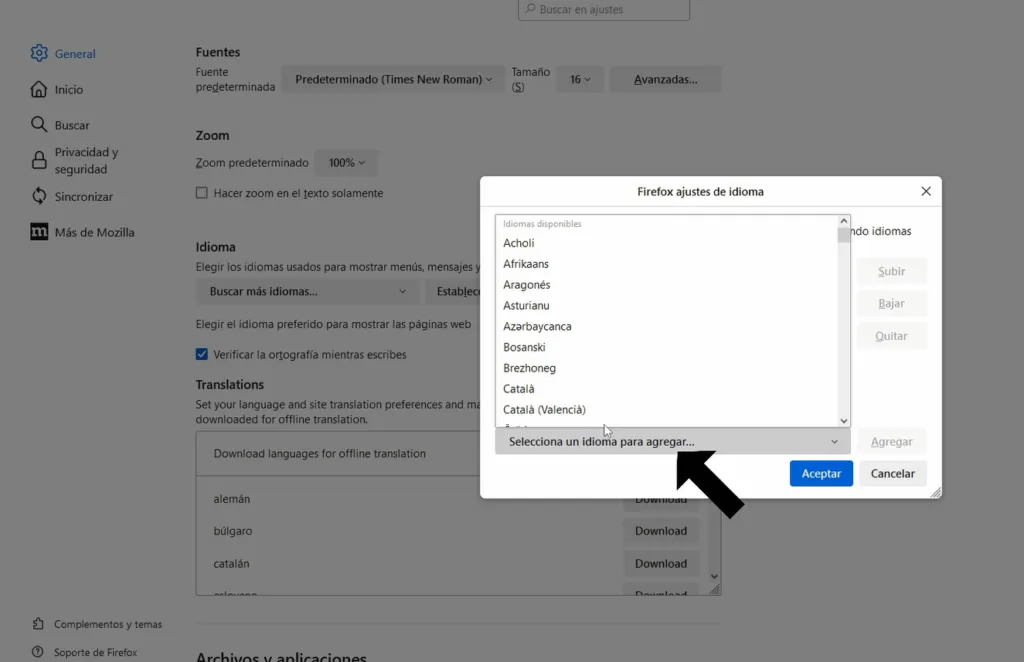This screenshot has width=1024, height=662.
Task: Select Català (Valencià) from available languages
Action: point(667,410)
